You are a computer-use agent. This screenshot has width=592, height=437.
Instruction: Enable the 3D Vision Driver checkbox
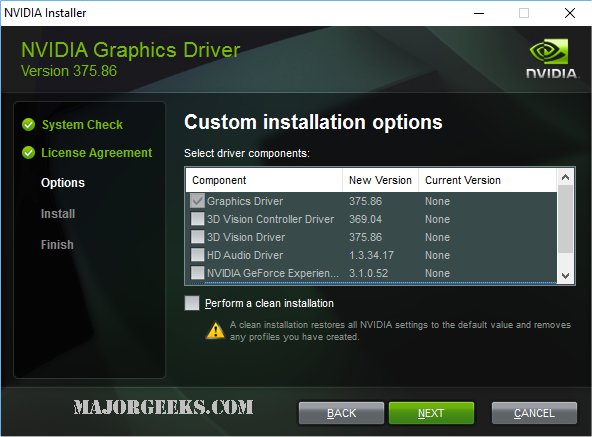click(x=197, y=237)
